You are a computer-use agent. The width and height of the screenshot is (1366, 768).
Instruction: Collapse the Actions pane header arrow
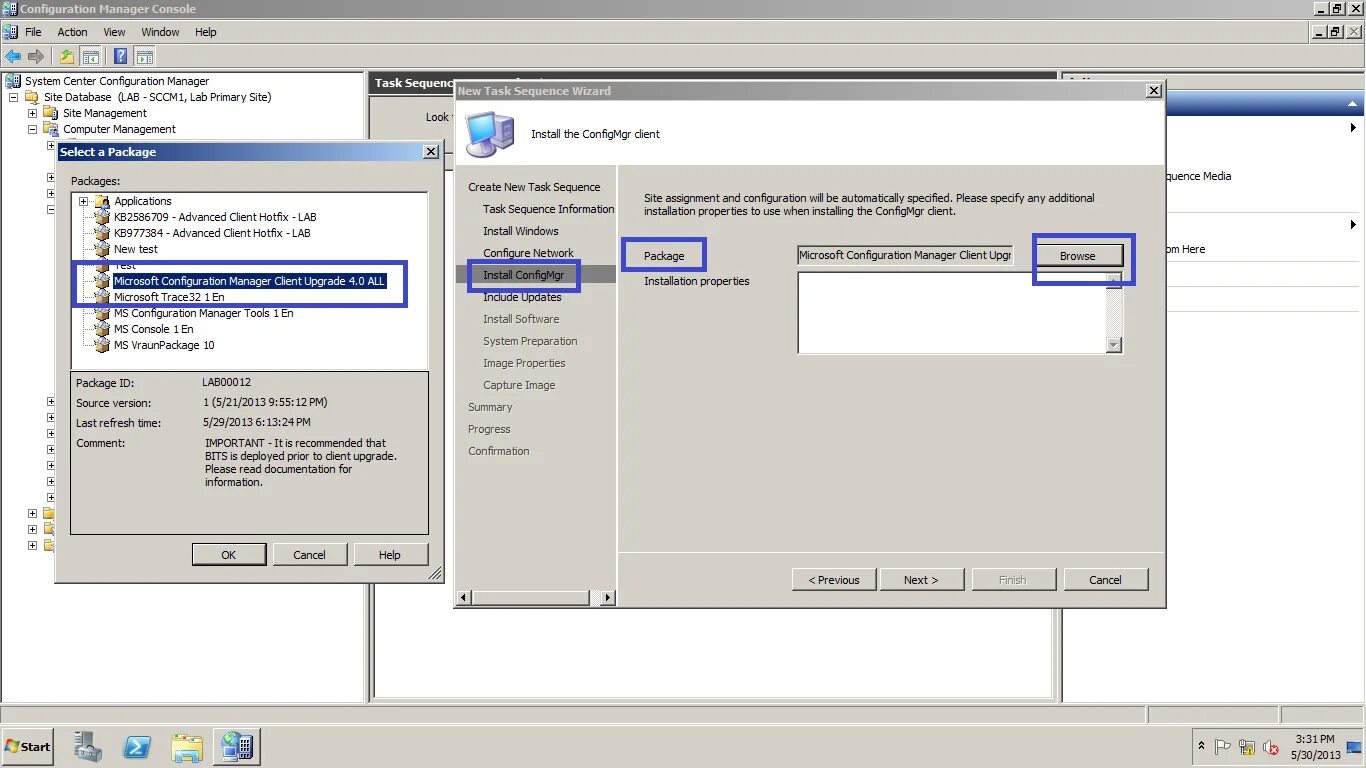click(1353, 104)
